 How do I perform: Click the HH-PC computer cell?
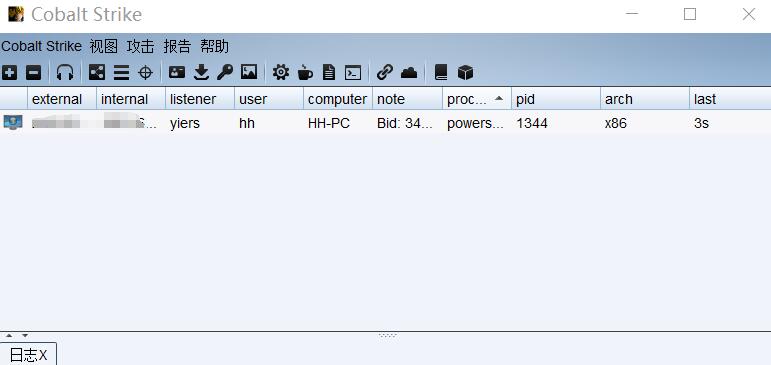point(338,123)
